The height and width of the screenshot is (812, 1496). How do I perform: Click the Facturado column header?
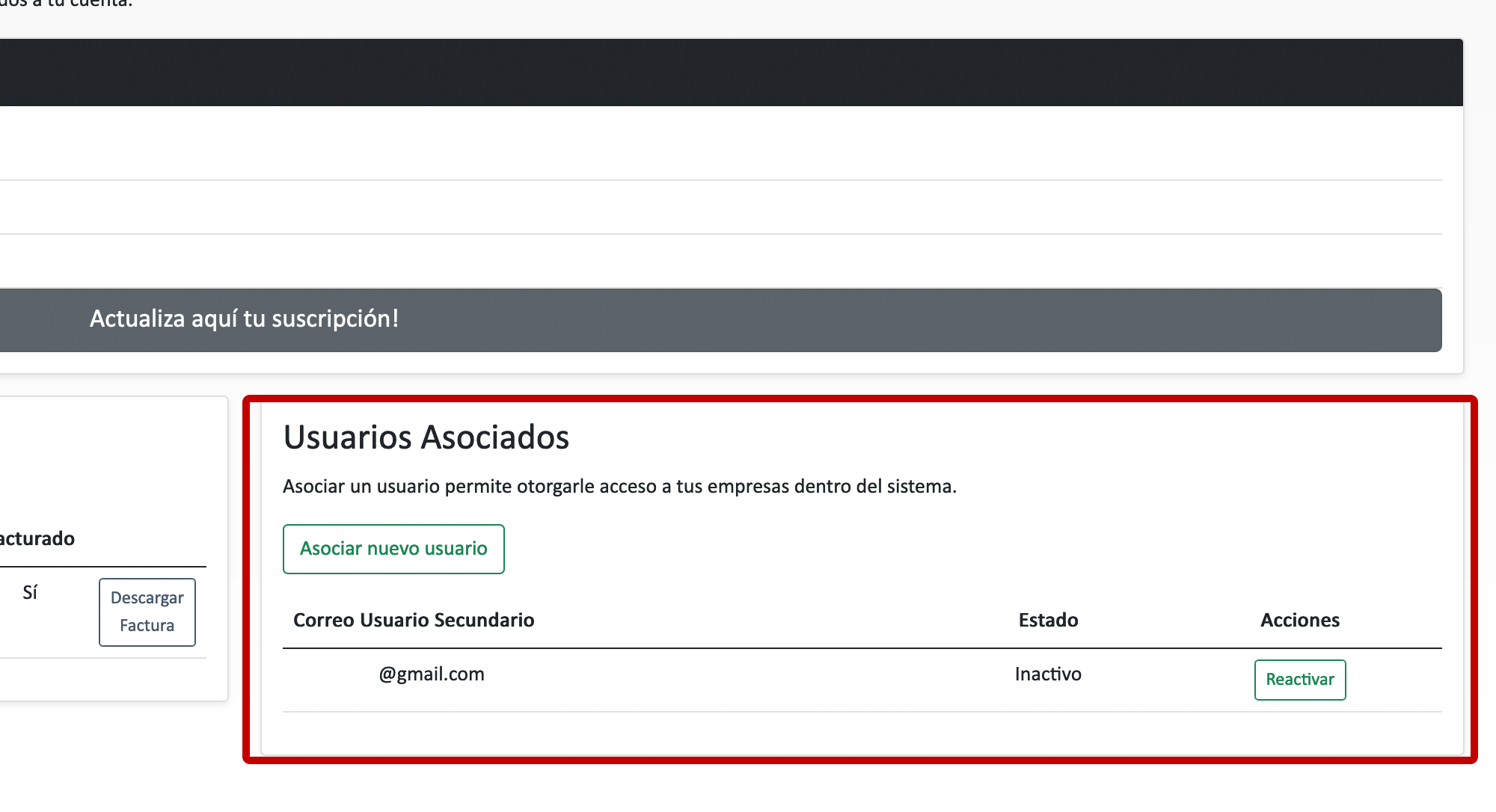tap(37, 539)
